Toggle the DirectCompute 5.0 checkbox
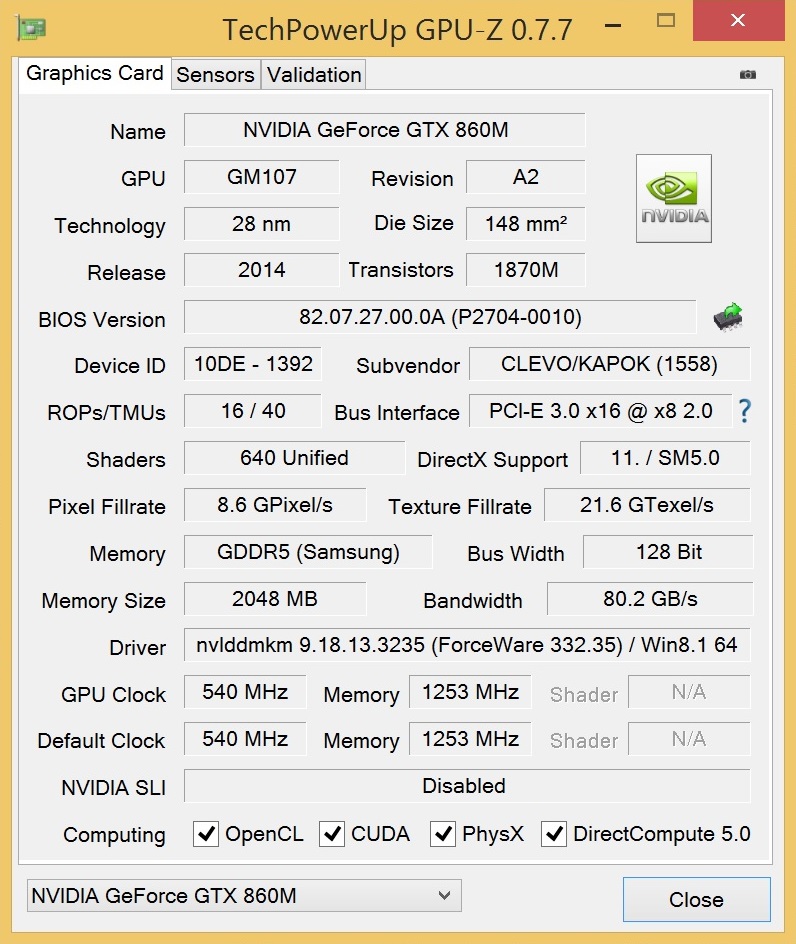 tap(554, 834)
